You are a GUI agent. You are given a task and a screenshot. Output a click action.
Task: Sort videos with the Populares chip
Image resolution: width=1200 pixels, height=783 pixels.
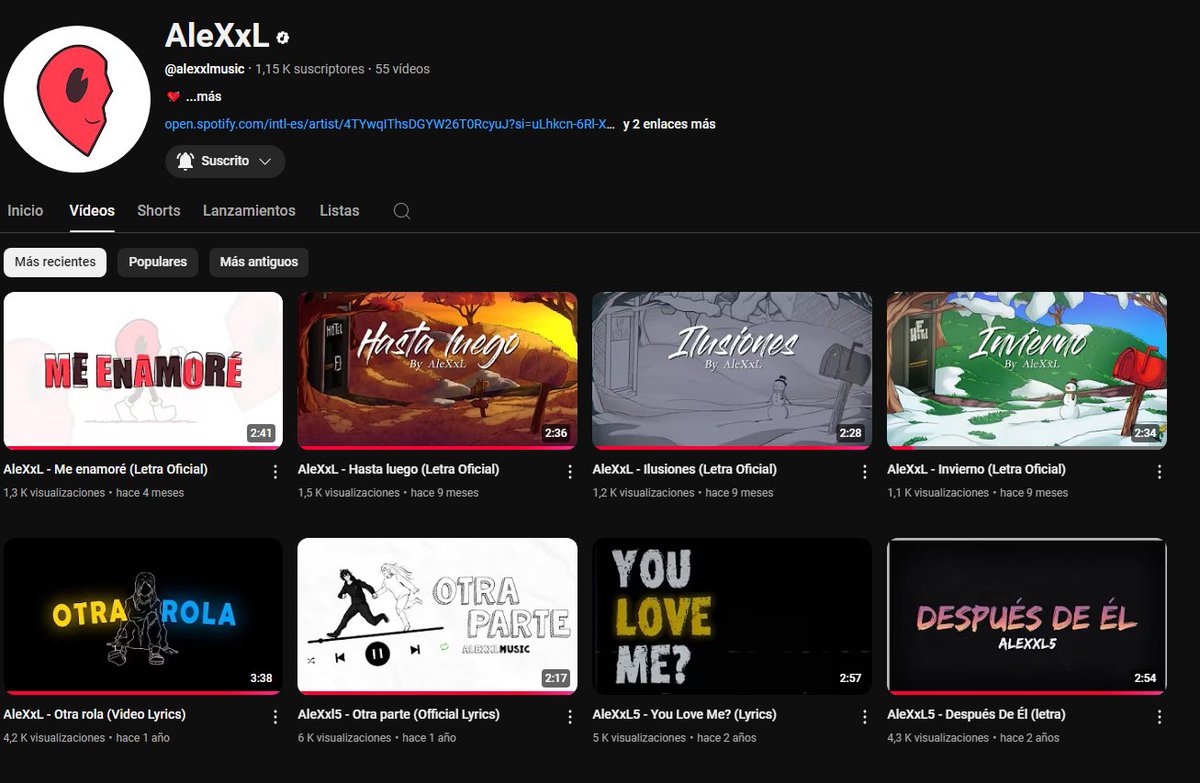[x=158, y=262]
